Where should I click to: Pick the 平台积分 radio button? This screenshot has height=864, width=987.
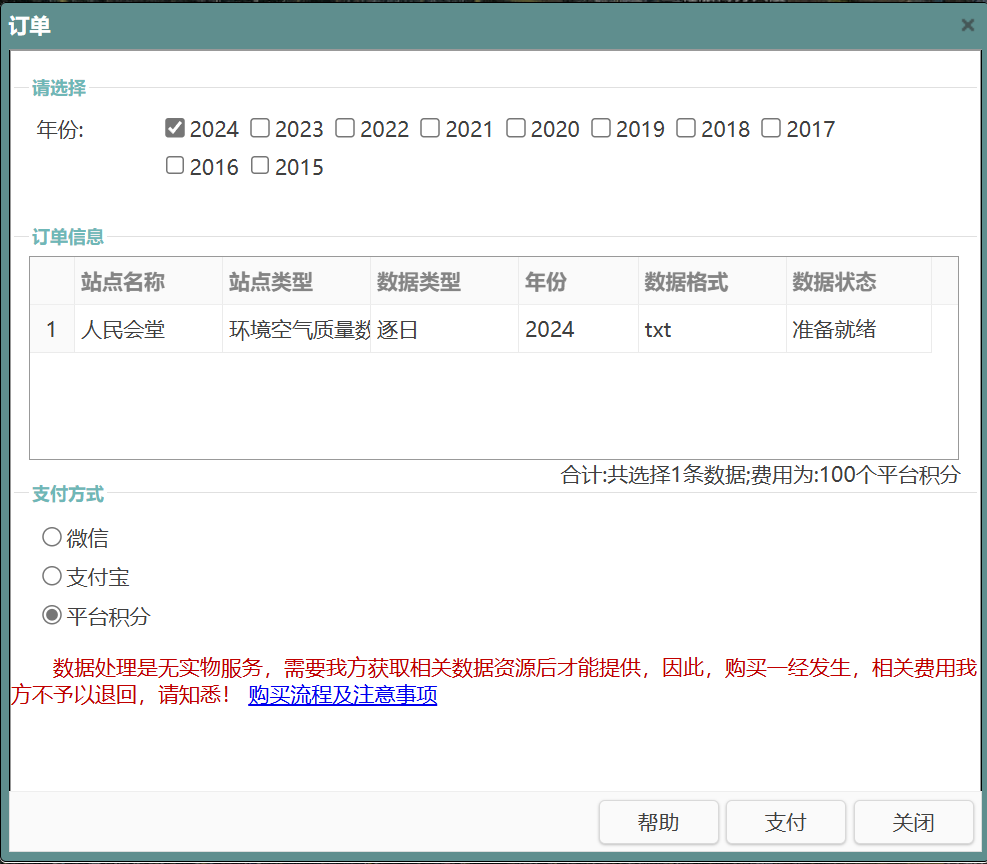pos(52,616)
